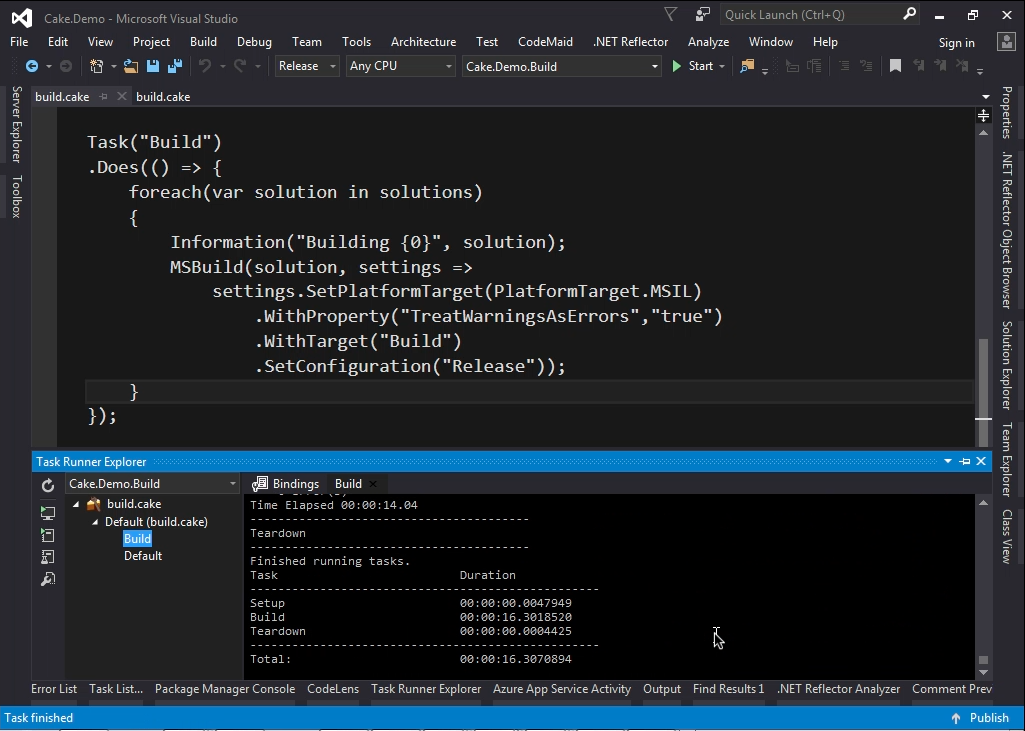Refresh the Task Runner Explorer
Screen dimensions: 1025x731
tap(48, 485)
